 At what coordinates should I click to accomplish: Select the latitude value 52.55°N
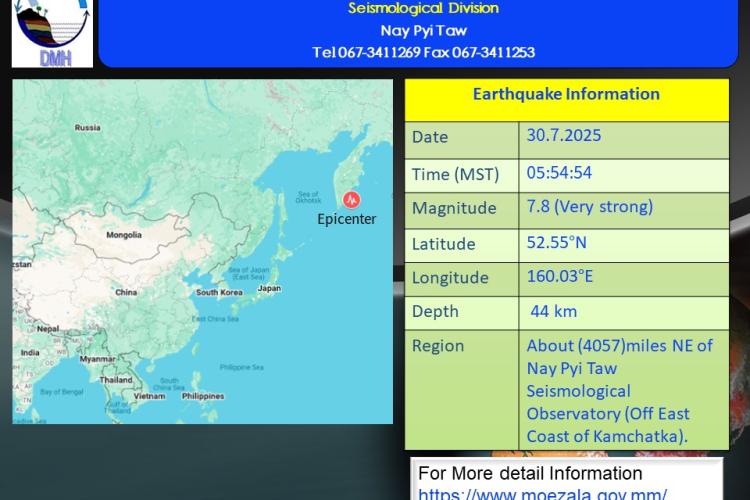[x=557, y=242]
